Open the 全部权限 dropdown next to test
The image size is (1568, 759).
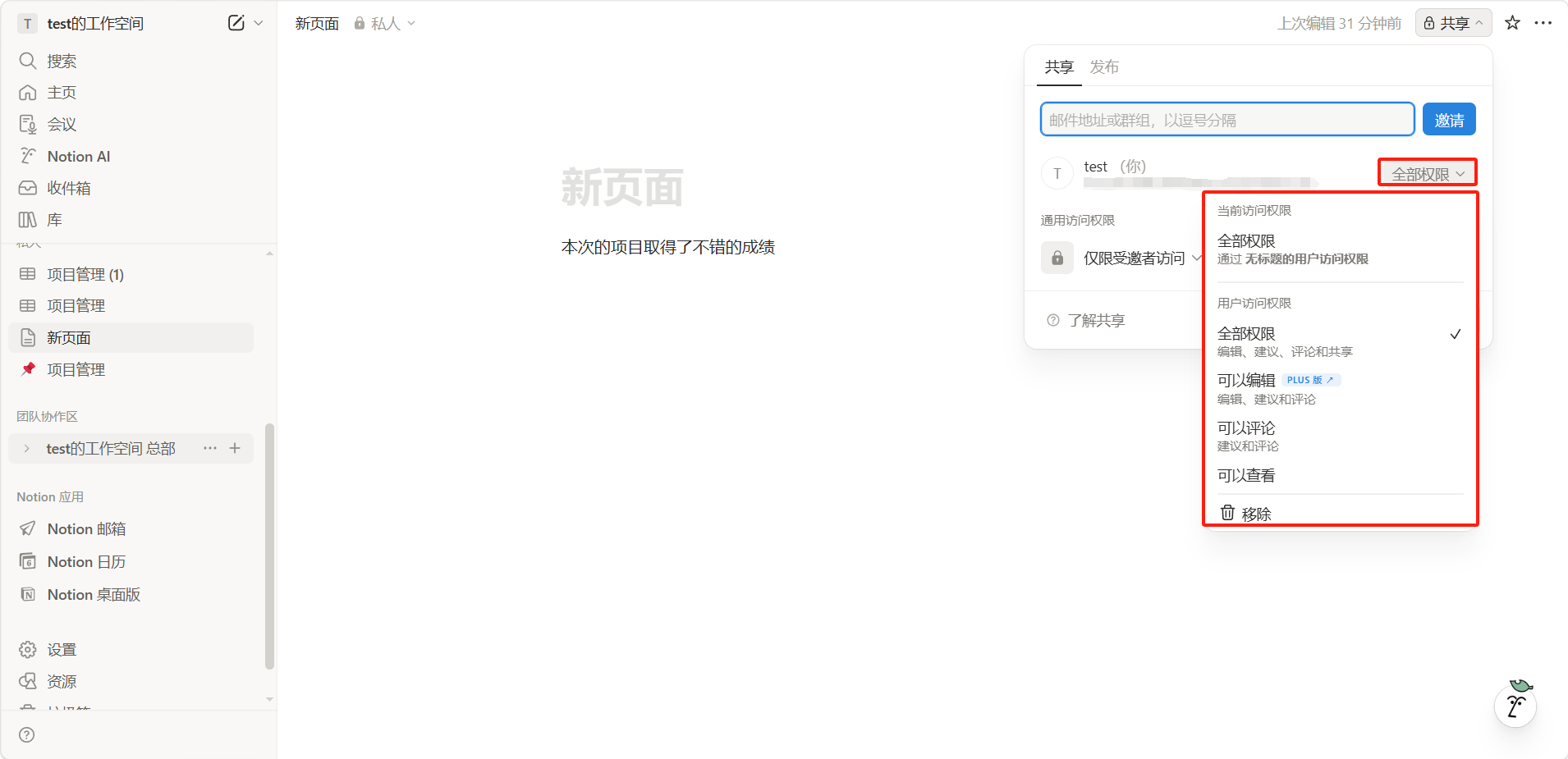pos(1427,174)
